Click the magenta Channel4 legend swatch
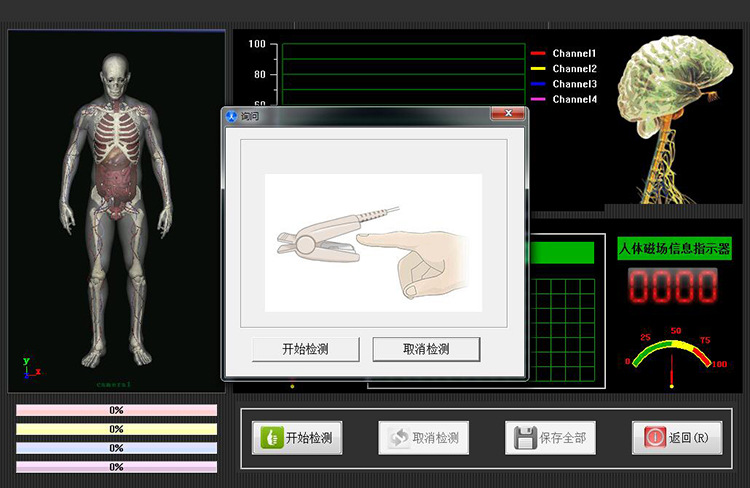750x488 pixels. 538,100
